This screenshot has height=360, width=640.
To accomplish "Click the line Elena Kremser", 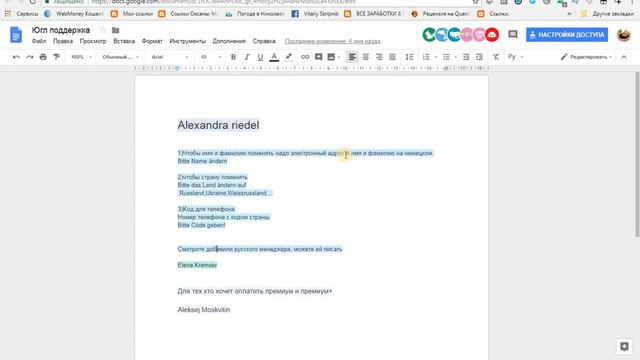I will coord(197,265).
